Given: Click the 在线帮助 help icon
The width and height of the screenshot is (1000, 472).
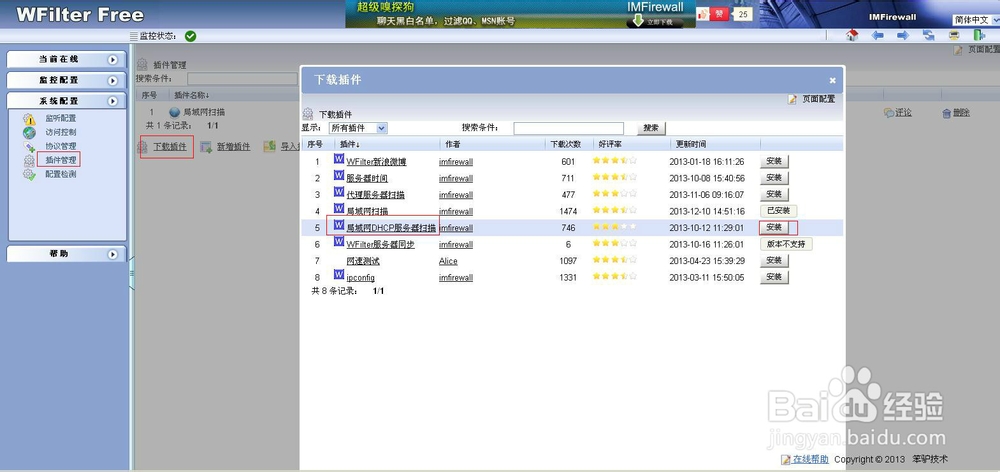Looking at the screenshot, I should (786, 459).
